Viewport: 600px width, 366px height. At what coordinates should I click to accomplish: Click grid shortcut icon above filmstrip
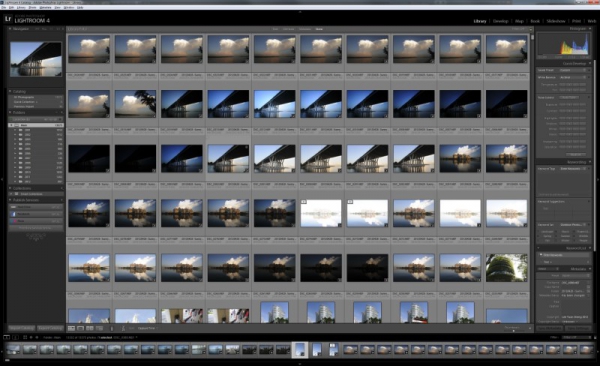pos(25,337)
